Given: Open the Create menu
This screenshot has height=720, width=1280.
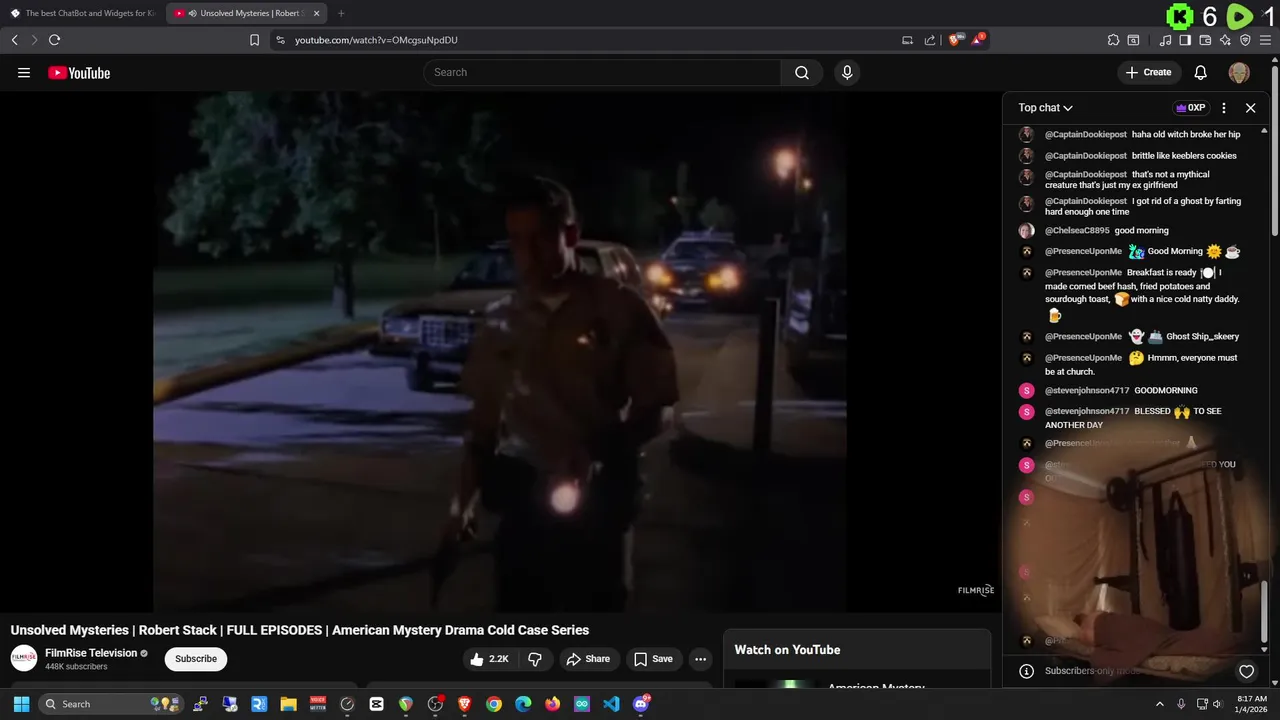Looking at the screenshot, I should pyautogui.click(x=1148, y=72).
